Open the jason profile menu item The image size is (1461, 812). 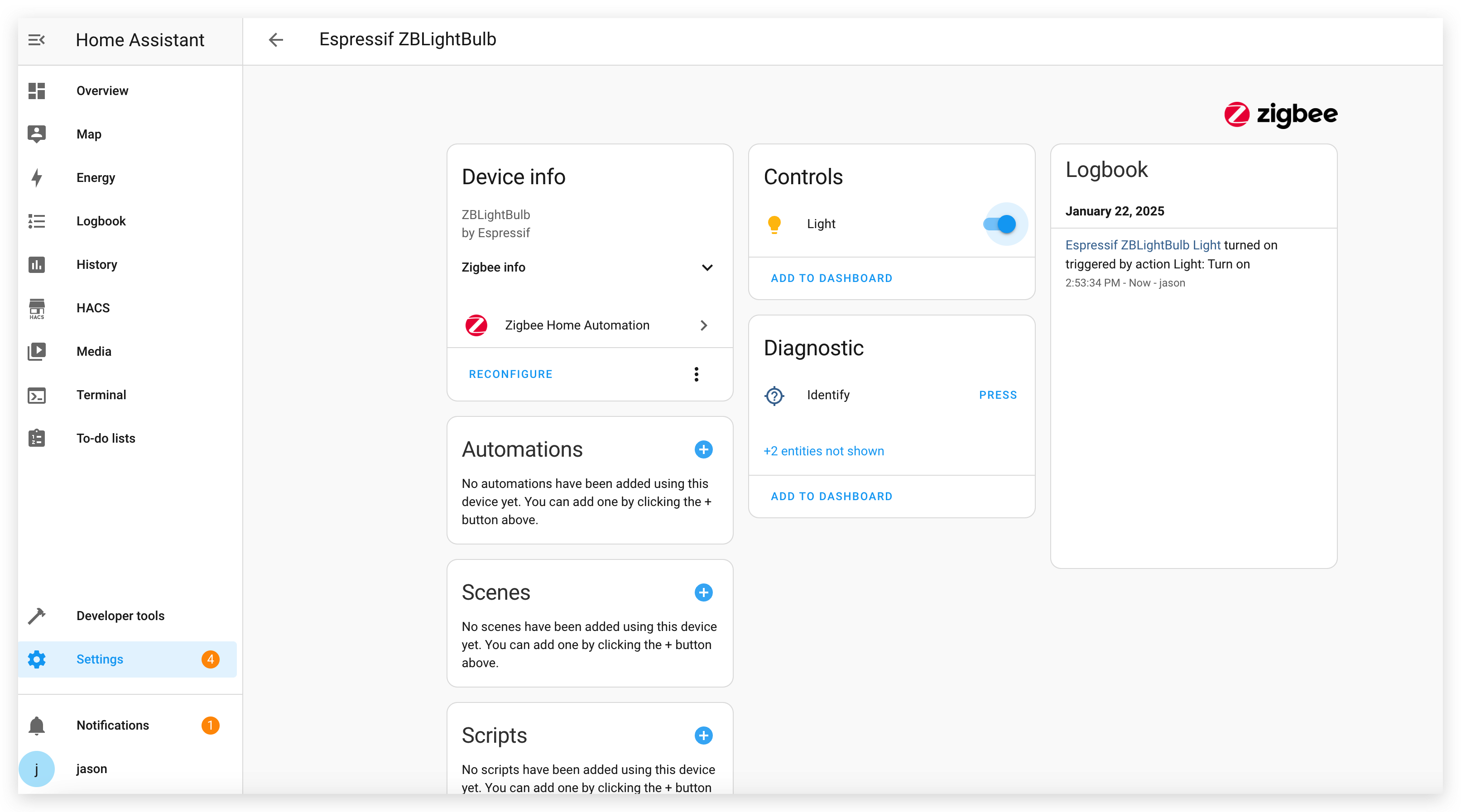[127, 769]
